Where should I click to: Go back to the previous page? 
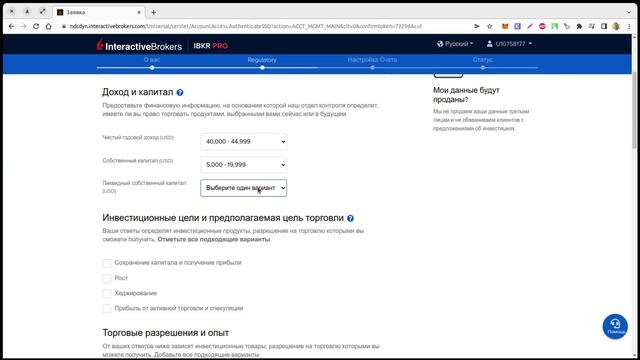point(11,26)
